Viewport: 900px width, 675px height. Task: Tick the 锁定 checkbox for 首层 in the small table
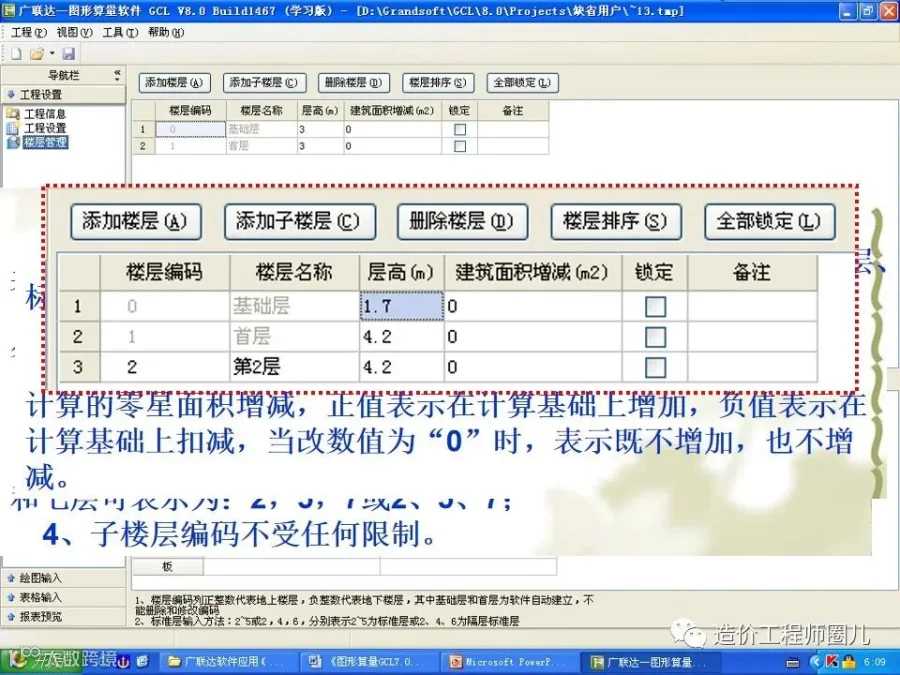tap(460, 146)
